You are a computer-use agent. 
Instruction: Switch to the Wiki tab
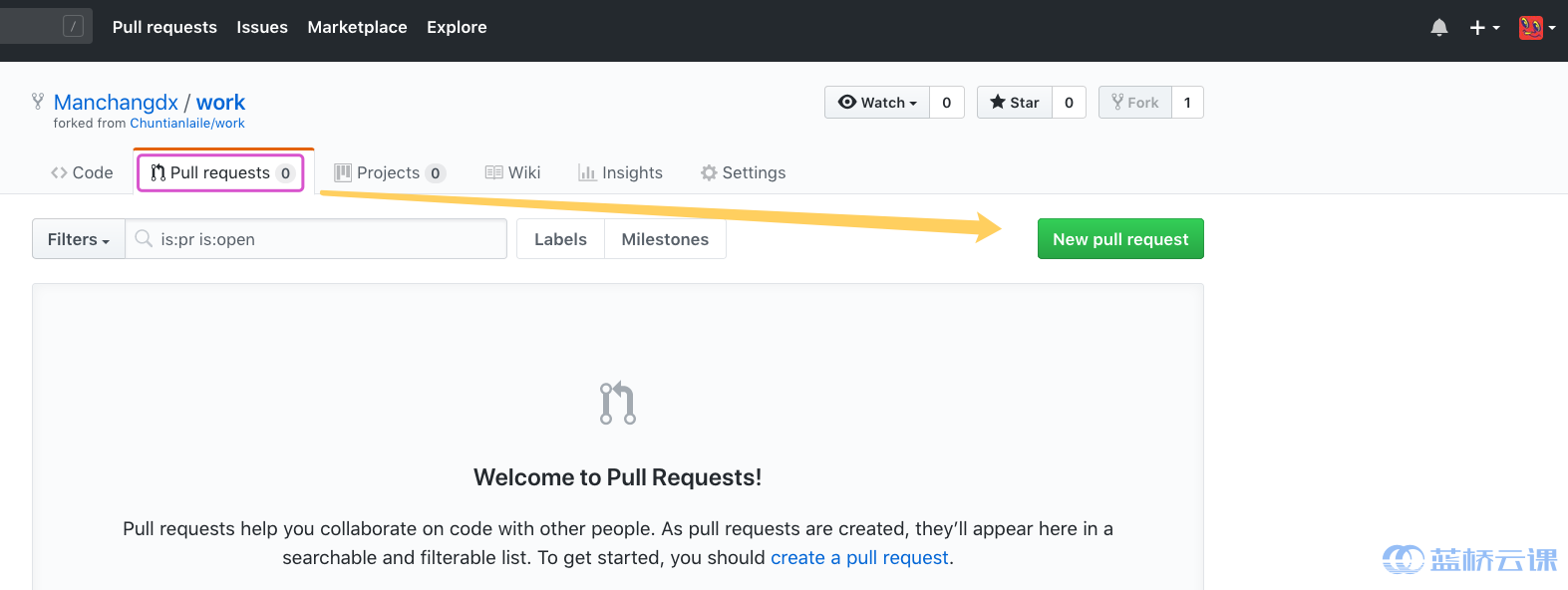point(512,172)
